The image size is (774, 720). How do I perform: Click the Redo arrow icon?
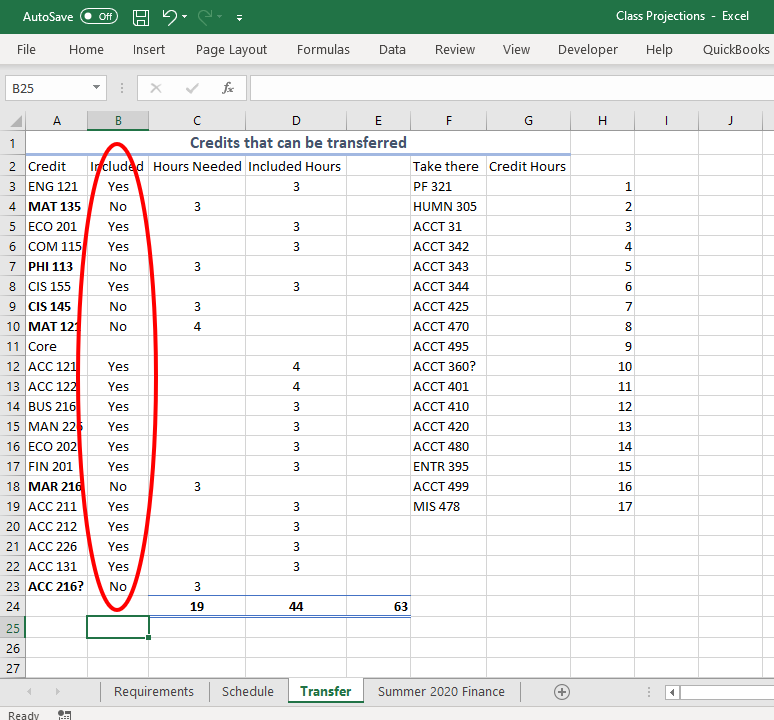(x=204, y=17)
